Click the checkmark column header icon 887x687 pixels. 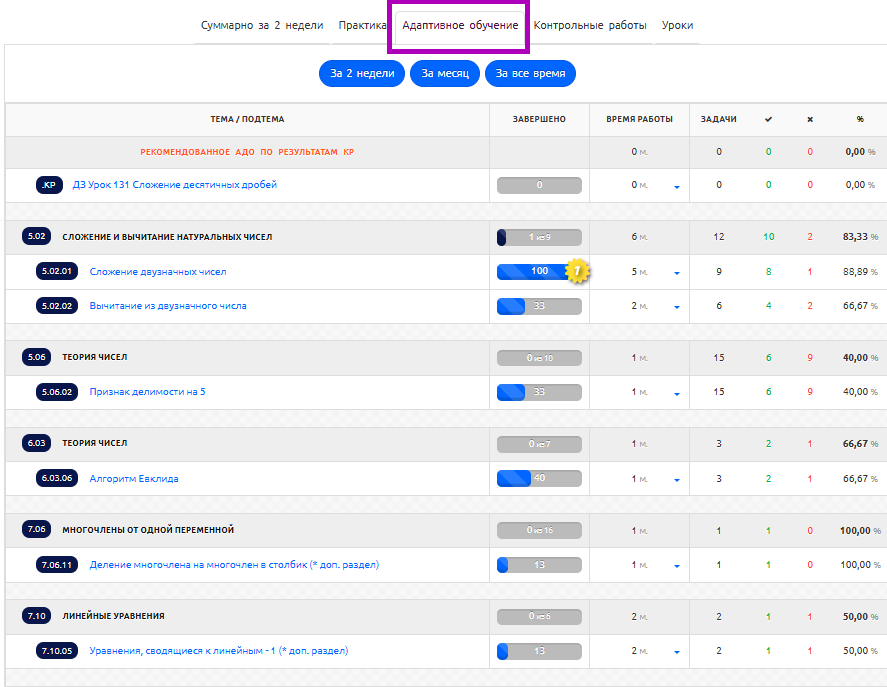768,119
